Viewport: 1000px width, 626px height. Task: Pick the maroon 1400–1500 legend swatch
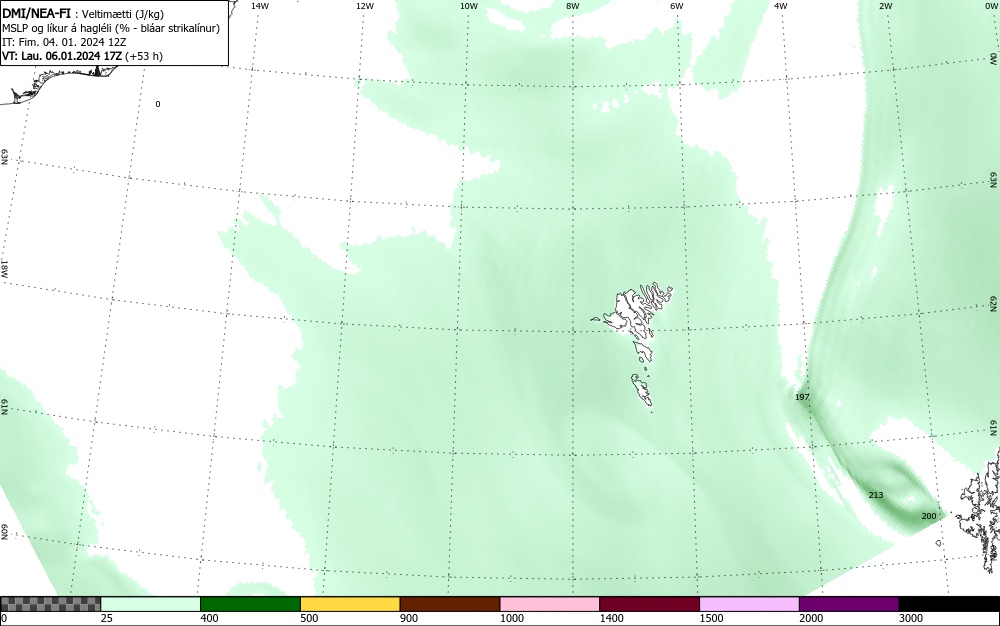pos(649,604)
